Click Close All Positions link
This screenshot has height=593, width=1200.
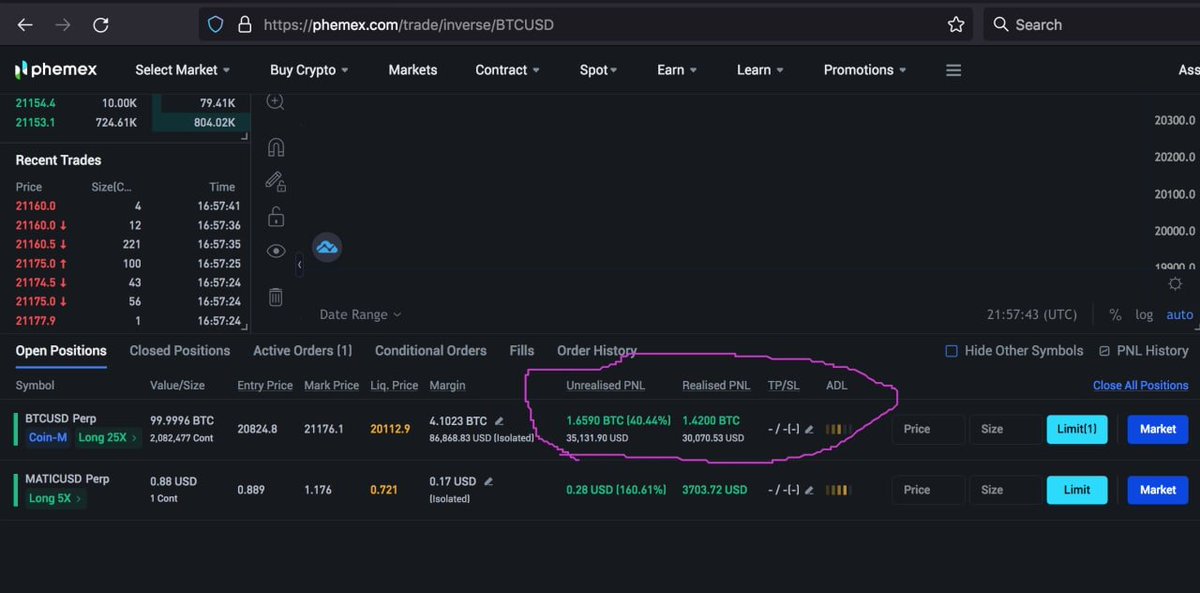point(1141,385)
